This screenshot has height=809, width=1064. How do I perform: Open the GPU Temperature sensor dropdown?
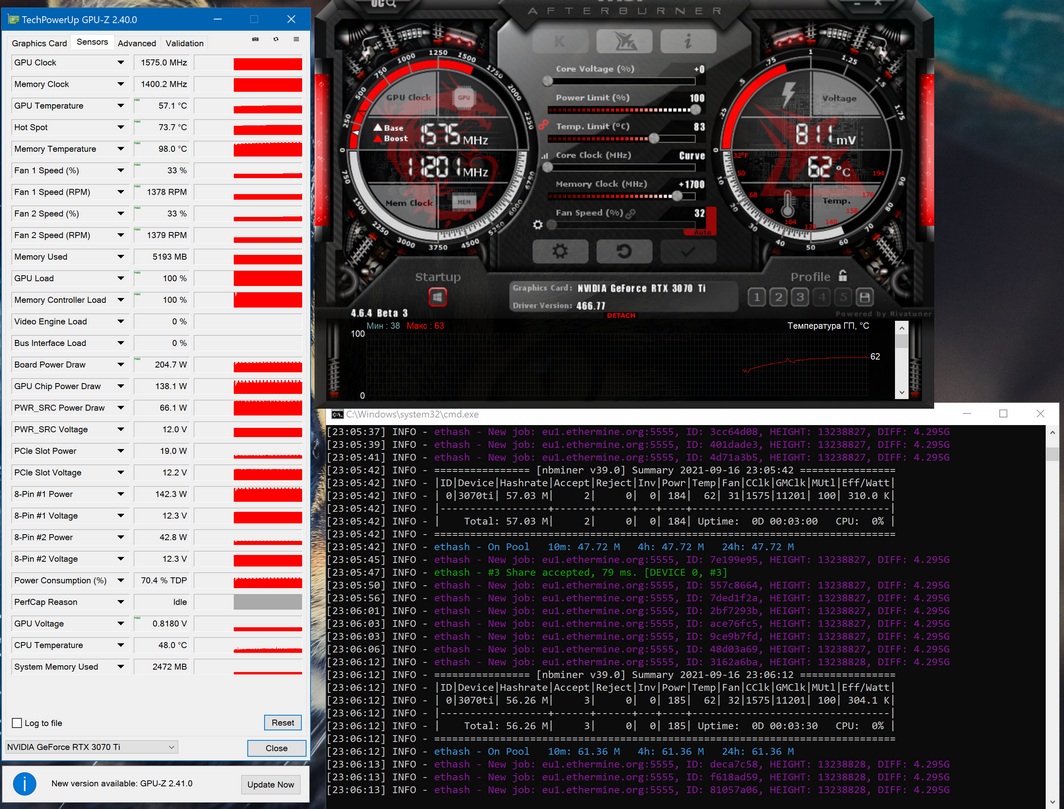120,106
